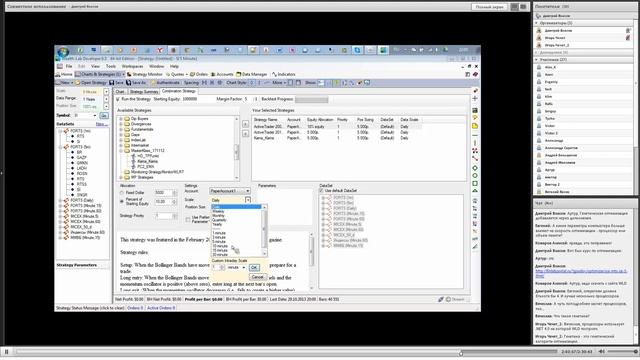Collapse the Организаторы participants group
640x360 pixels.
tap(537, 23)
